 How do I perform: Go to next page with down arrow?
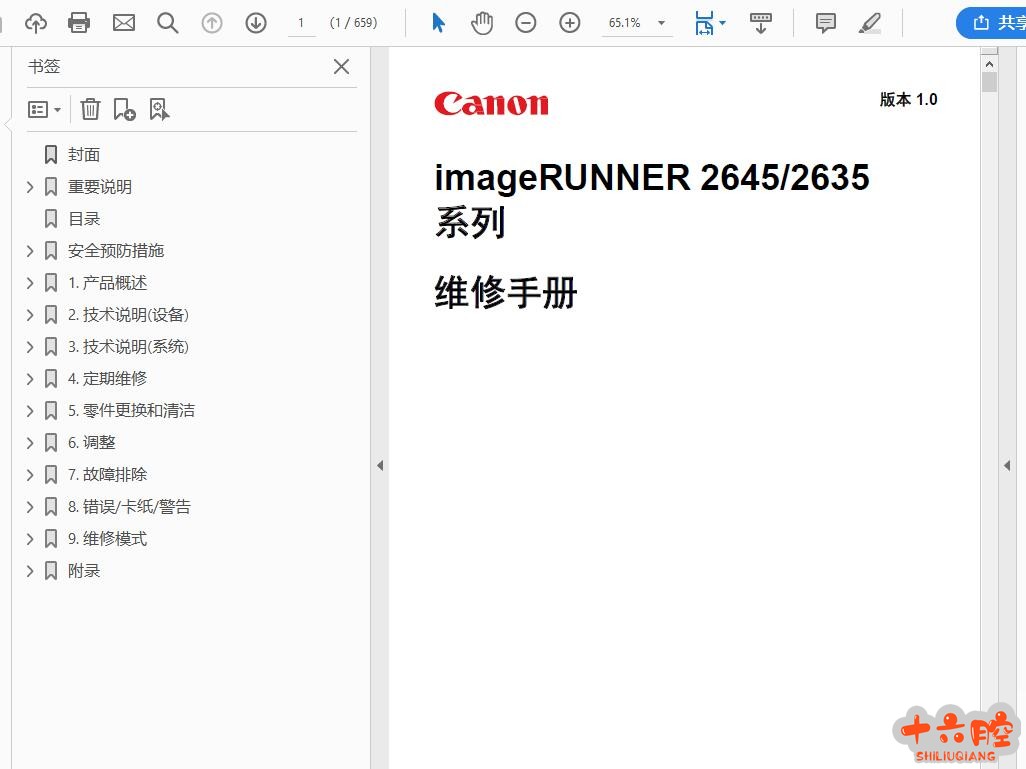click(x=256, y=22)
